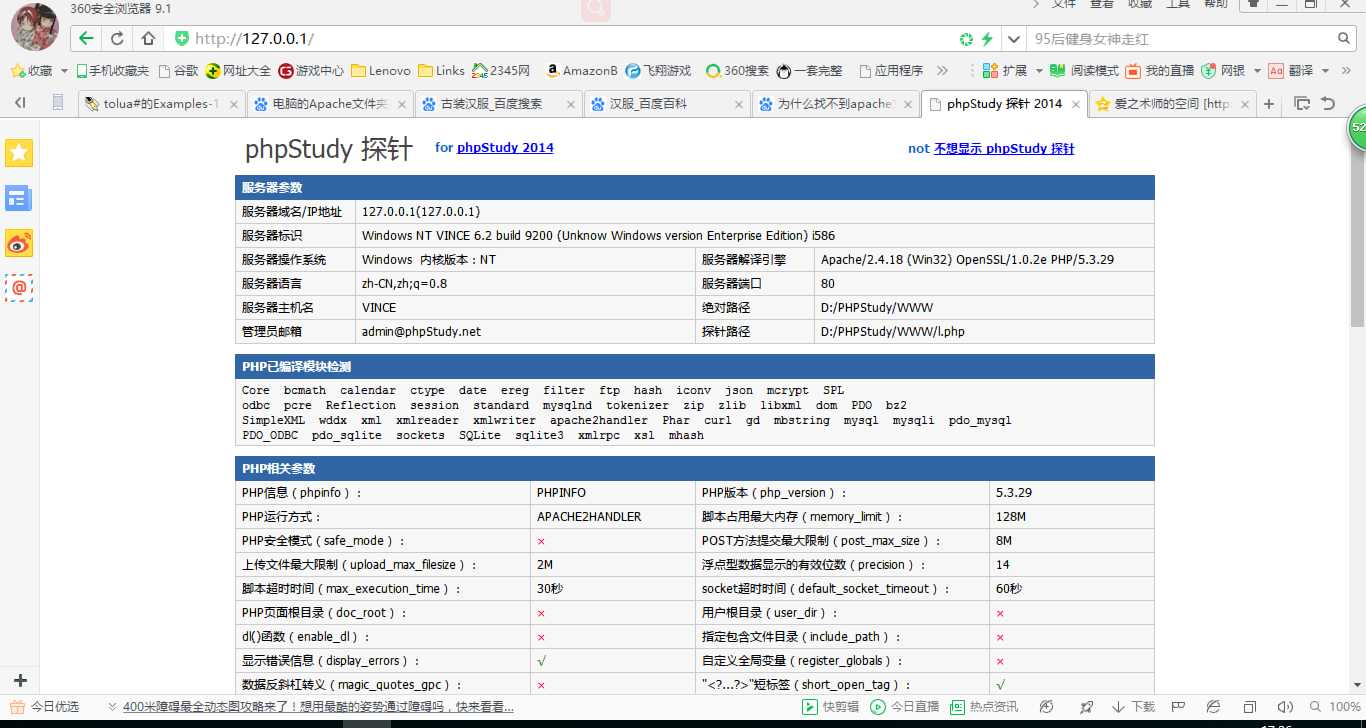The height and width of the screenshot is (728, 1366).
Task: Expand the 扩展 dropdown arrow
Action: tap(1039, 71)
